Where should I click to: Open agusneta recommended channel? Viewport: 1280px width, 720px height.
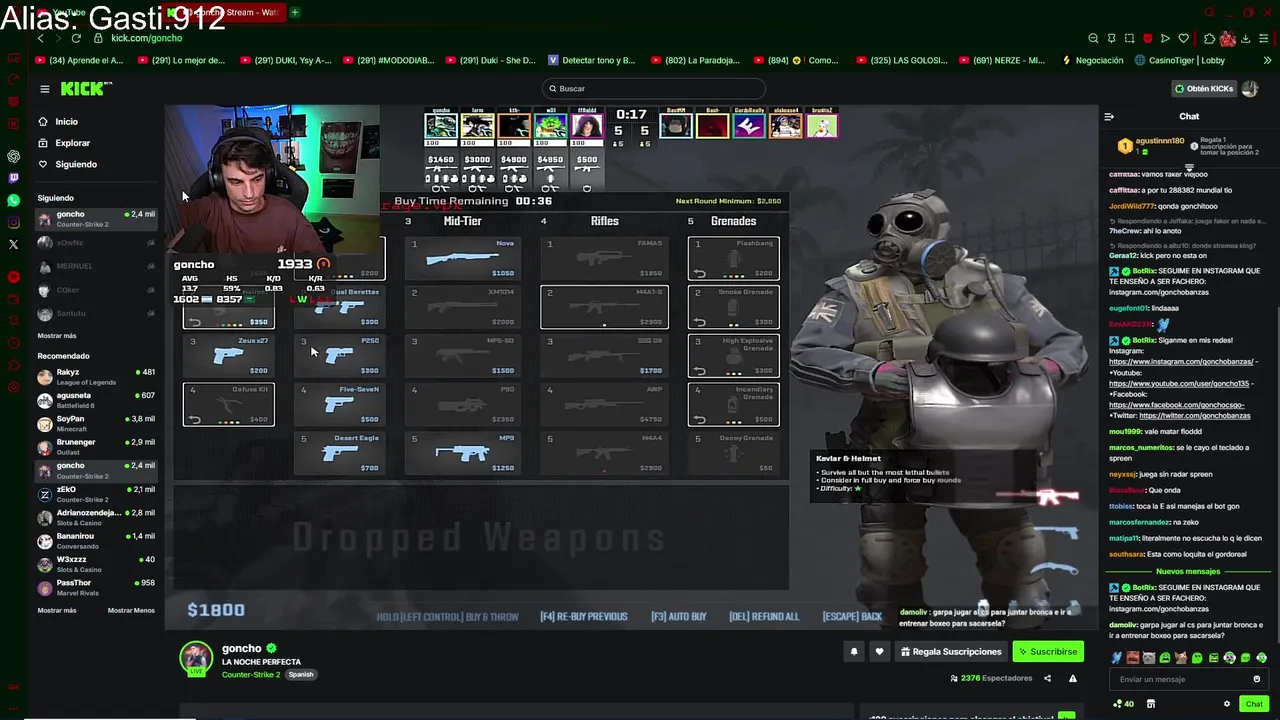click(96, 400)
